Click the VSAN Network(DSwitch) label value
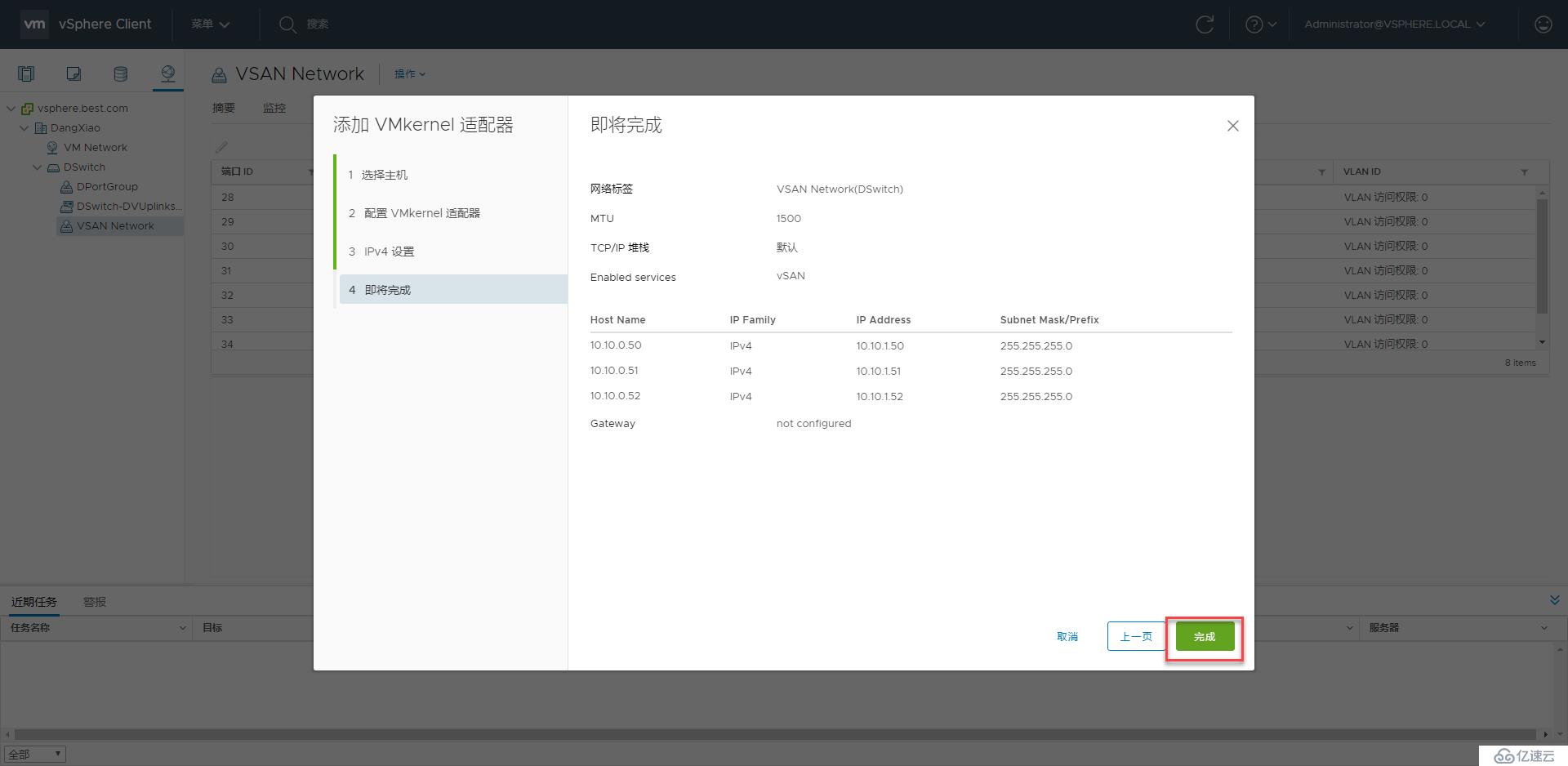 pyautogui.click(x=840, y=189)
